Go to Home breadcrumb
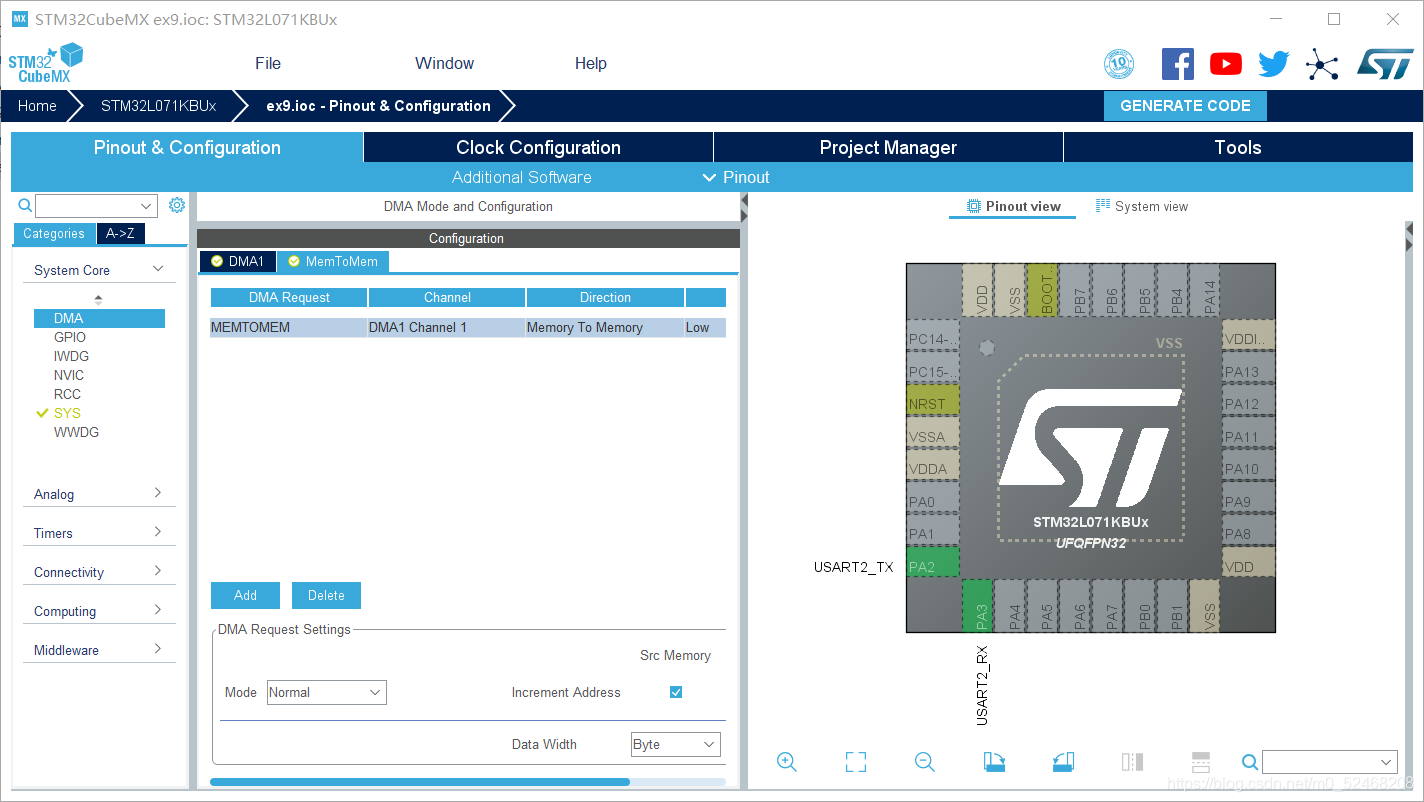This screenshot has height=802, width=1424. click(37, 106)
